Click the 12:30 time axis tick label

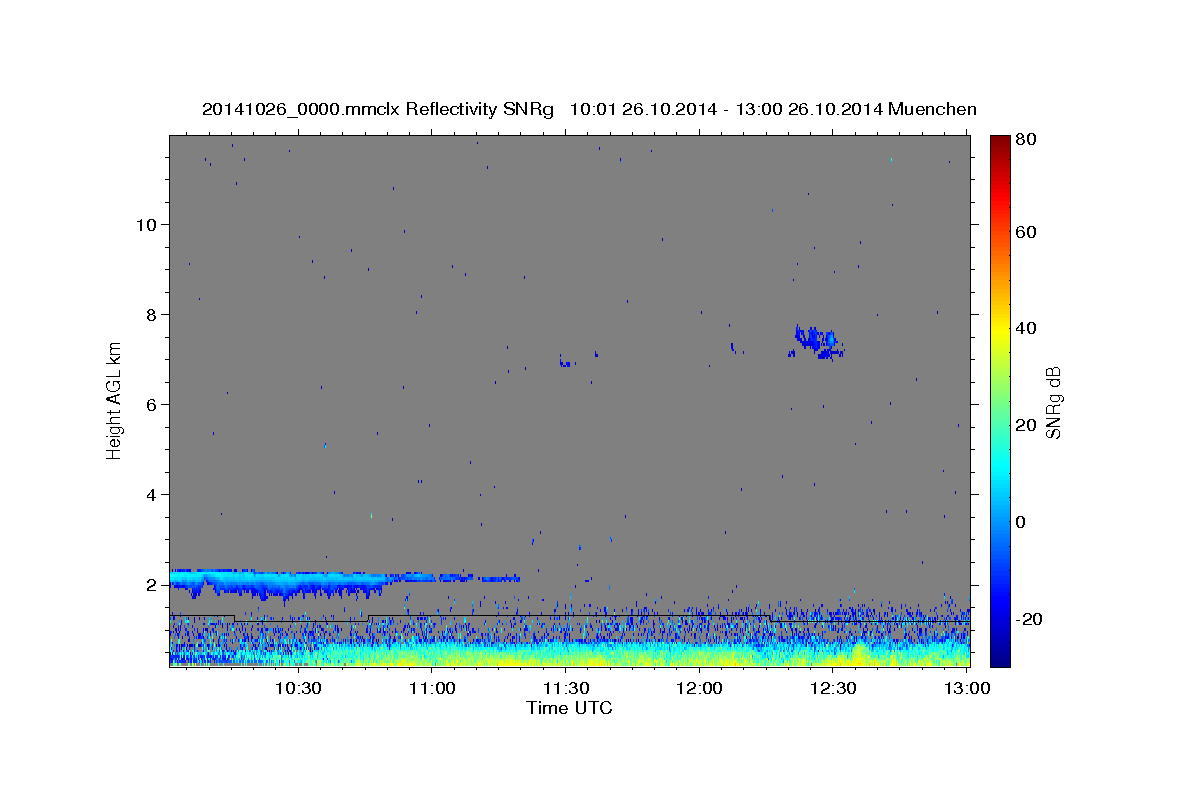833,688
